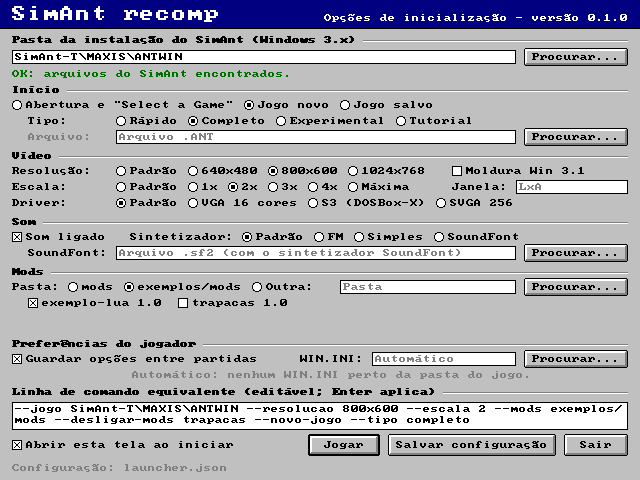The height and width of the screenshot is (480, 640).
Task: Click Procurar for SoundFont file
Action: tap(576, 253)
